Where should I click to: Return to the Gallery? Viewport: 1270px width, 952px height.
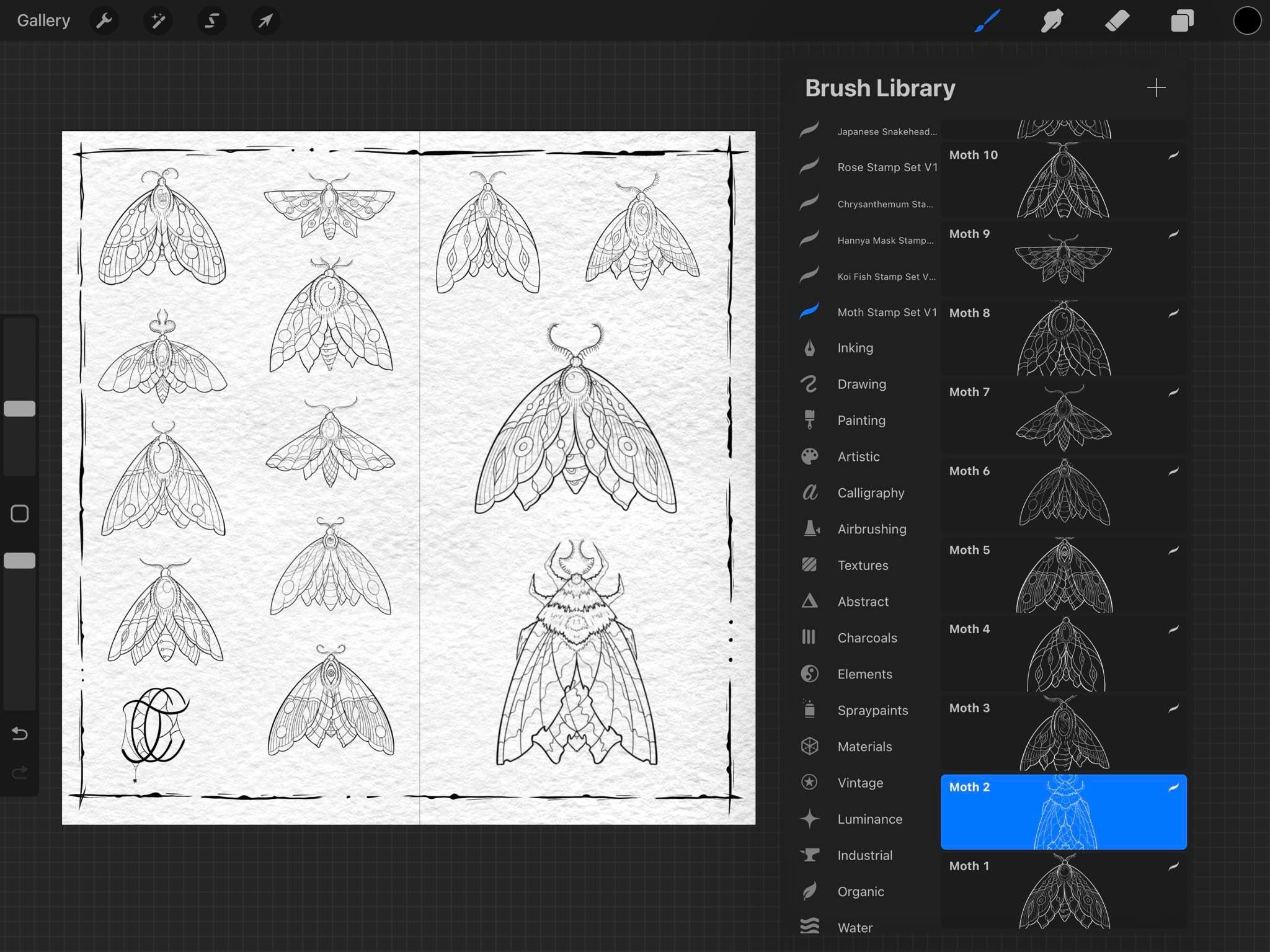43,20
